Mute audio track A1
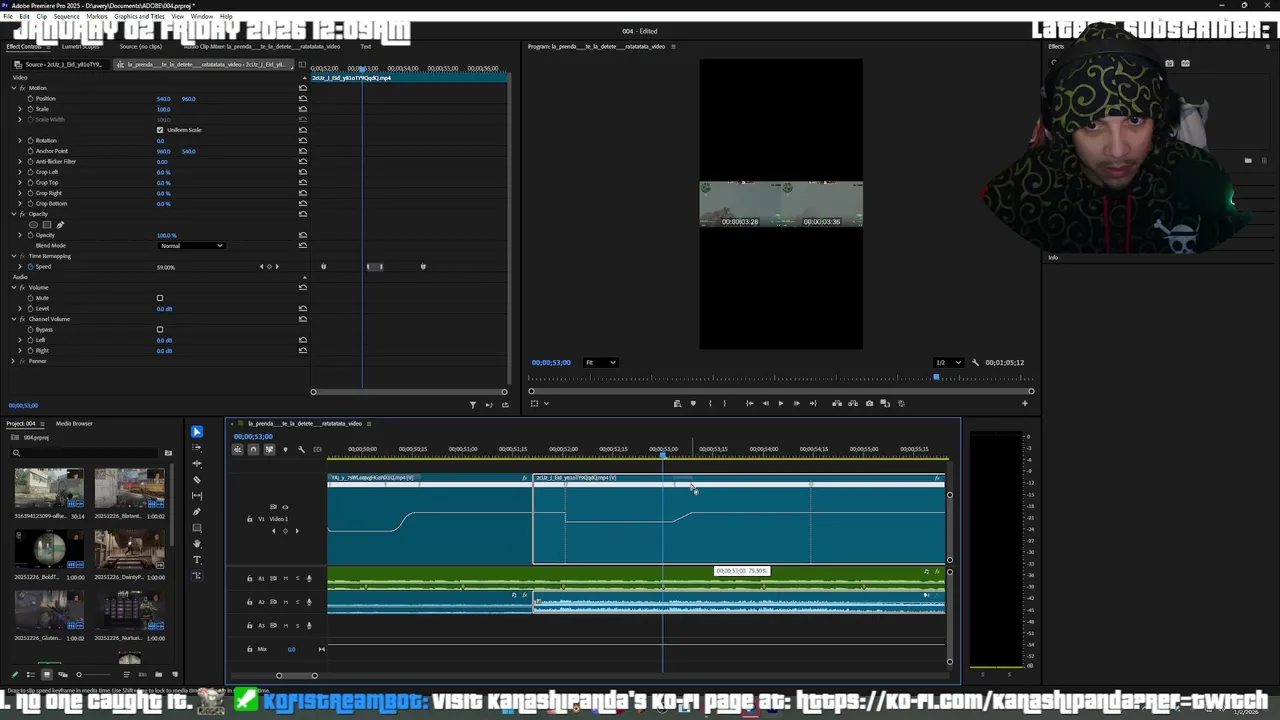The width and height of the screenshot is (1280, 720). [286, 578]
